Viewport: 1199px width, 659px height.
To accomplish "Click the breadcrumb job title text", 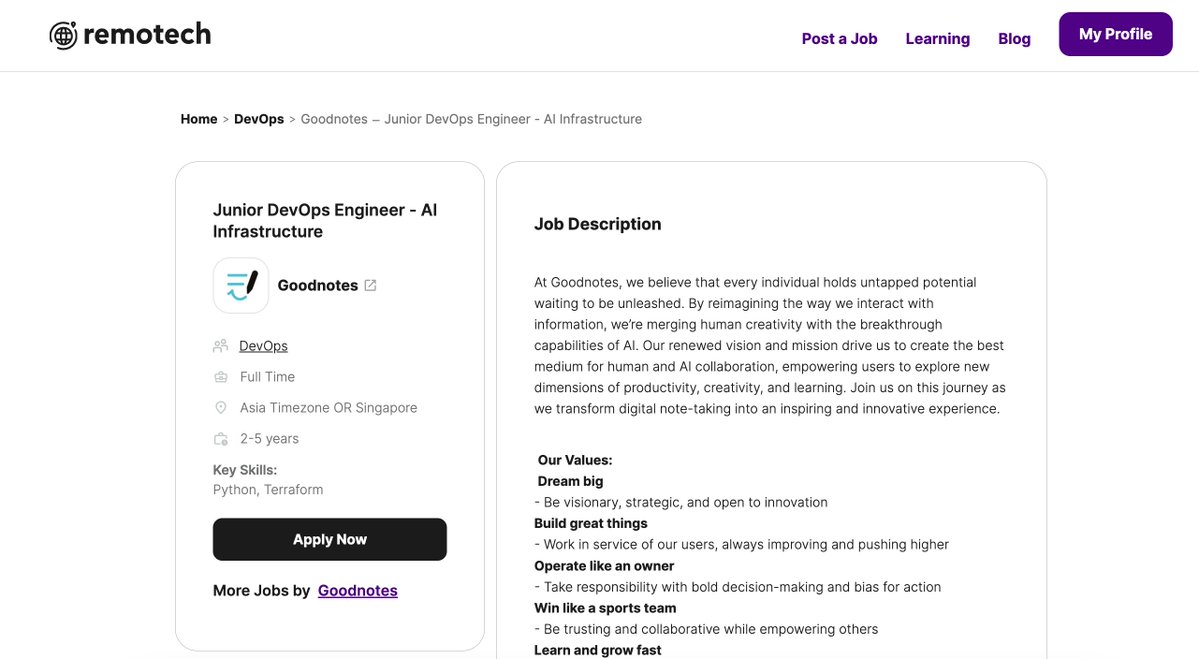I will click(471, 119).
